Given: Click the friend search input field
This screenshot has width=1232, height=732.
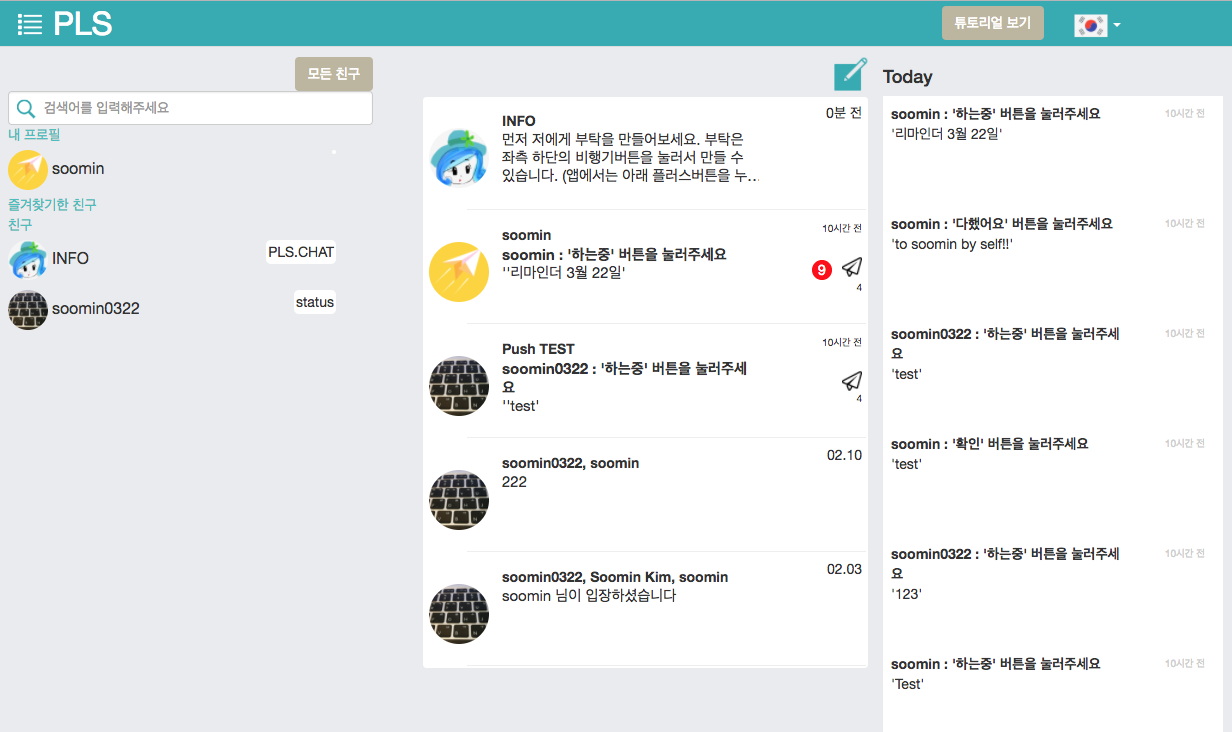Looking at the screenshot, I should (200, 108).
